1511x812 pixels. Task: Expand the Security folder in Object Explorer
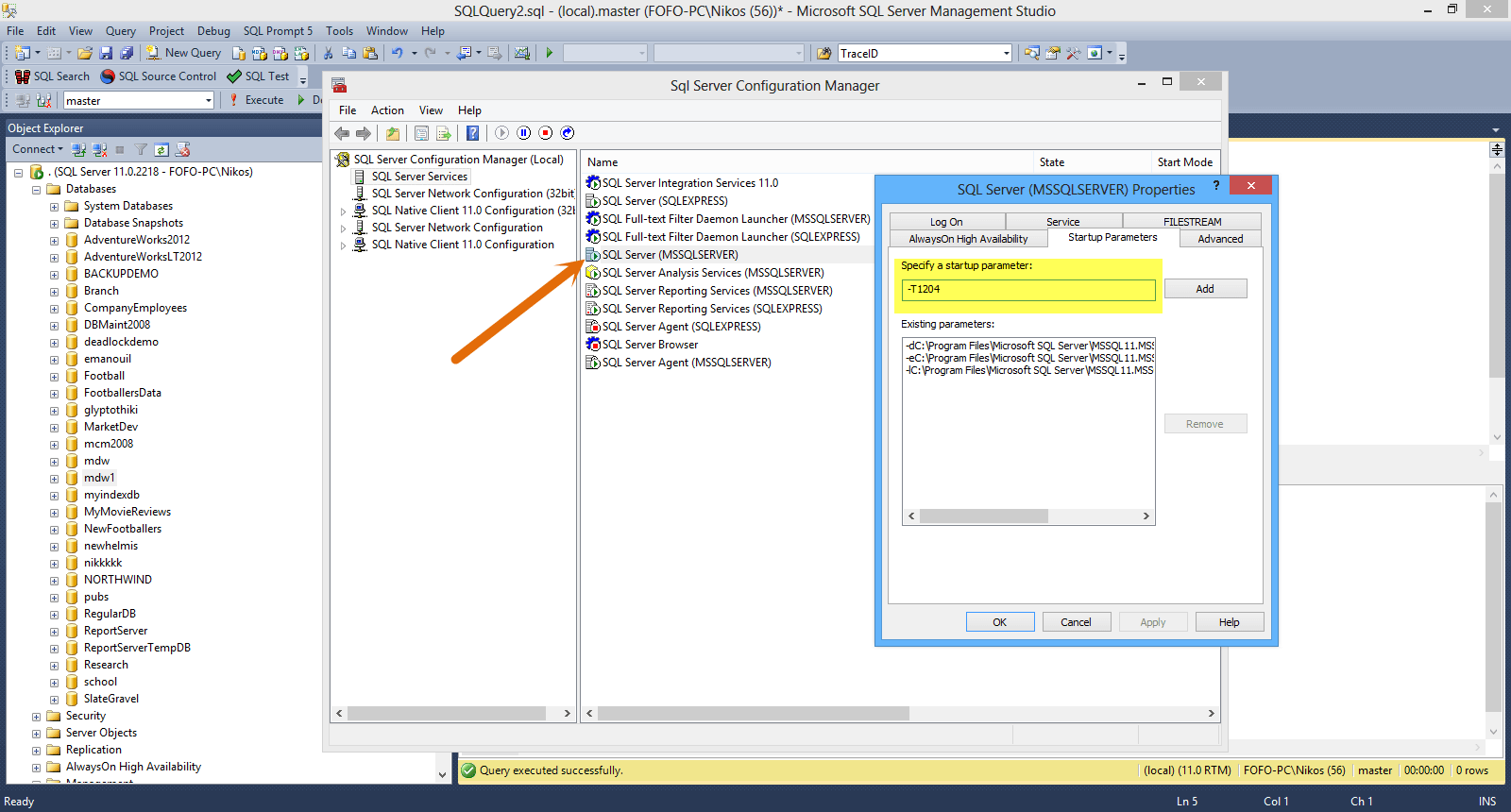36,716
